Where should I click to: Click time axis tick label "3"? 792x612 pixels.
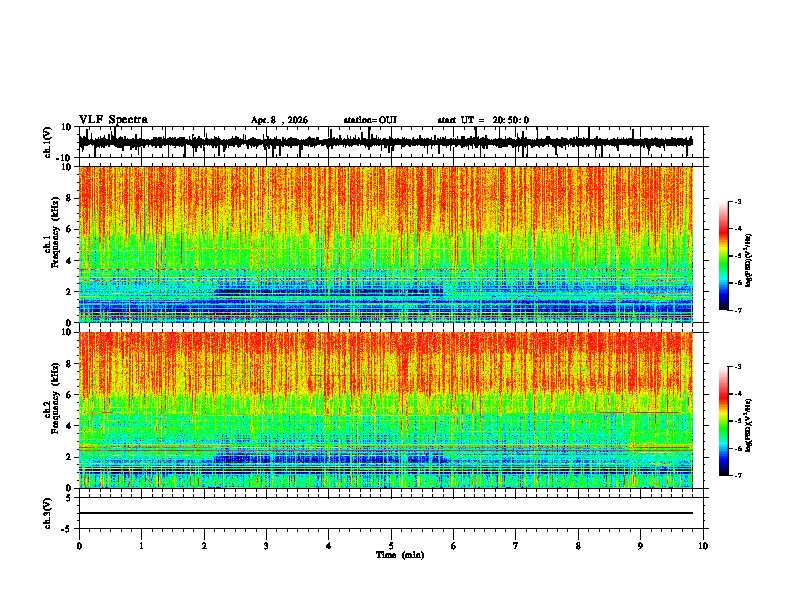pos(266,546)
